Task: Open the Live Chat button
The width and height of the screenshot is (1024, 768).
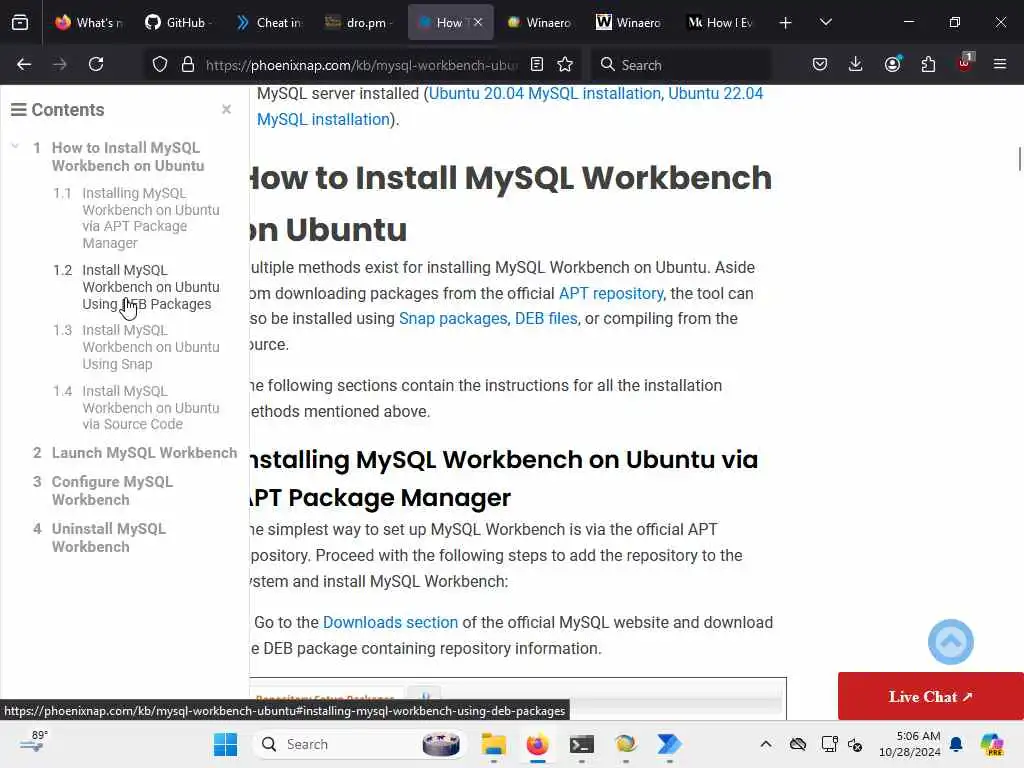Action: [x=931, y=696]
